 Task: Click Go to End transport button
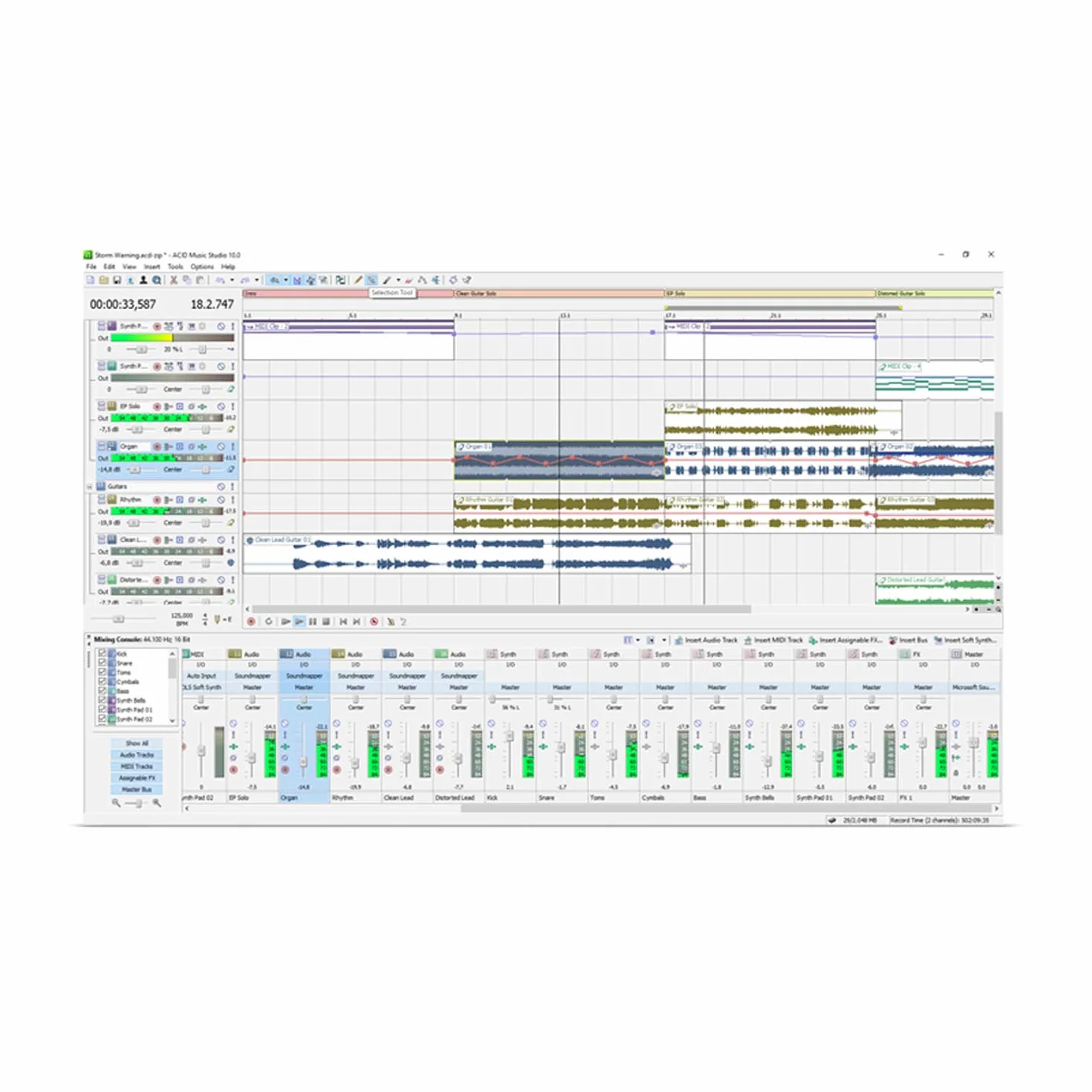click(357, 621)
